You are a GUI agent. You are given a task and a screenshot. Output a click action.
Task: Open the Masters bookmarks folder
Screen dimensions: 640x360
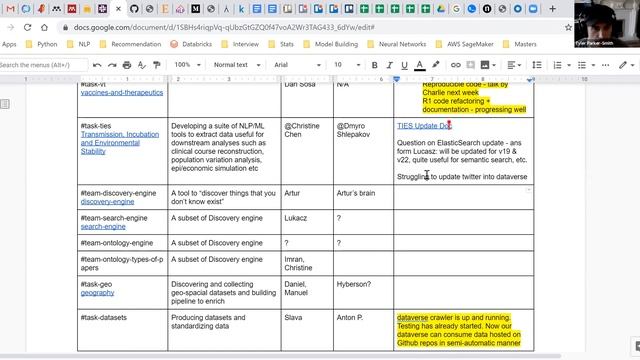(x=520, y=44)
